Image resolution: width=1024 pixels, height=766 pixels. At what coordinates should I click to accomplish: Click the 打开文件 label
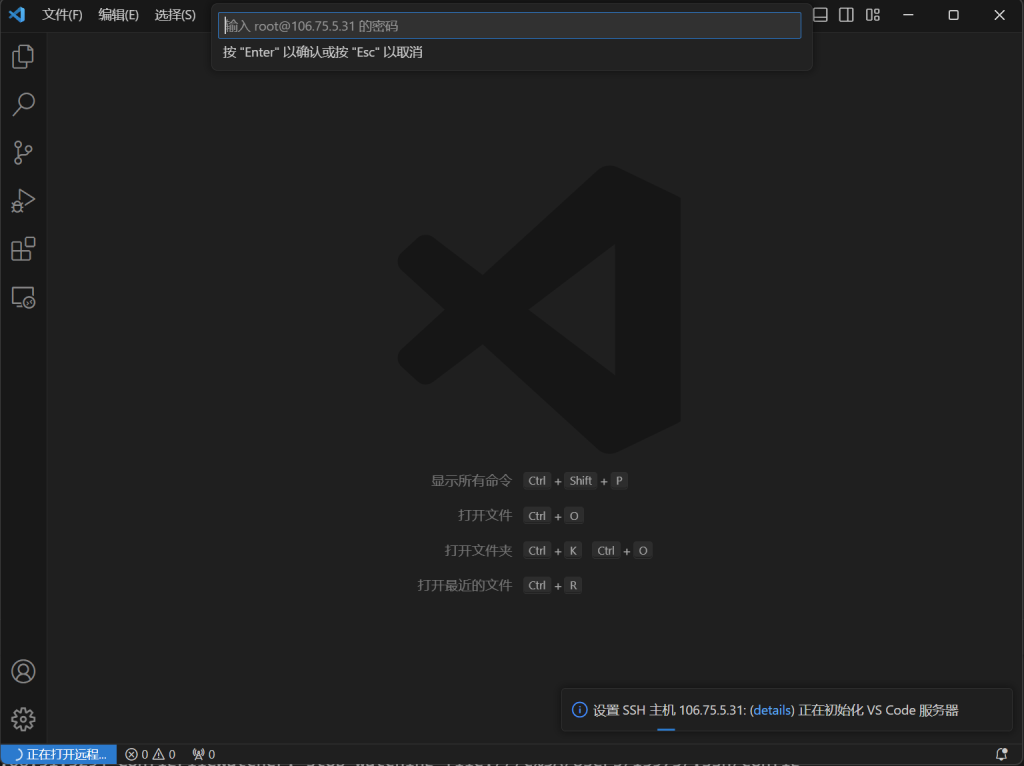(x=485, y=516)
